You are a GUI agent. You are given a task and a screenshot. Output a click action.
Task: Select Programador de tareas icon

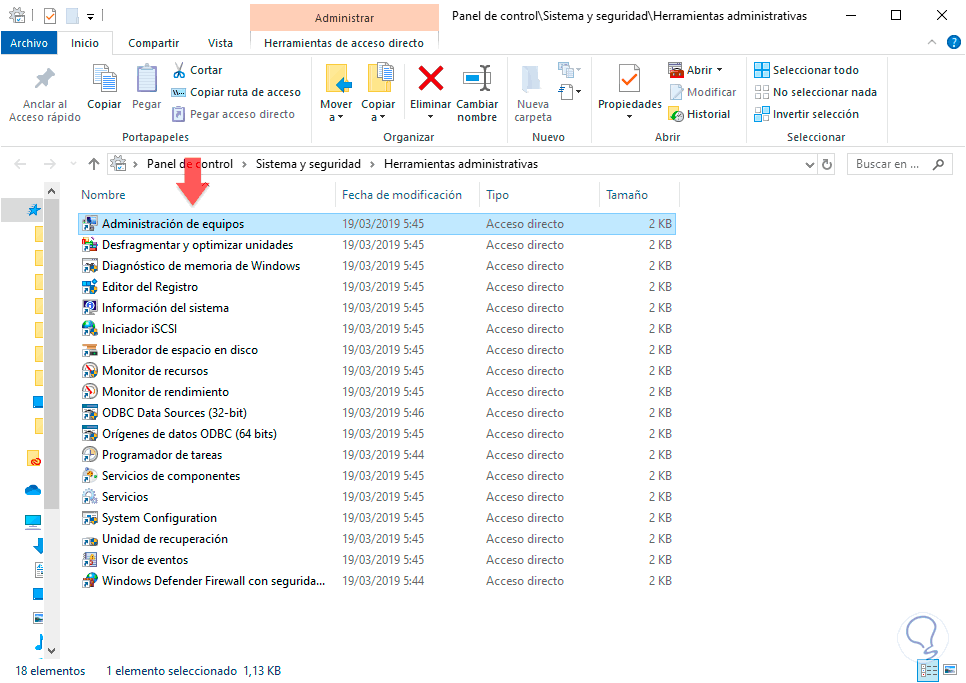[90, 455]
